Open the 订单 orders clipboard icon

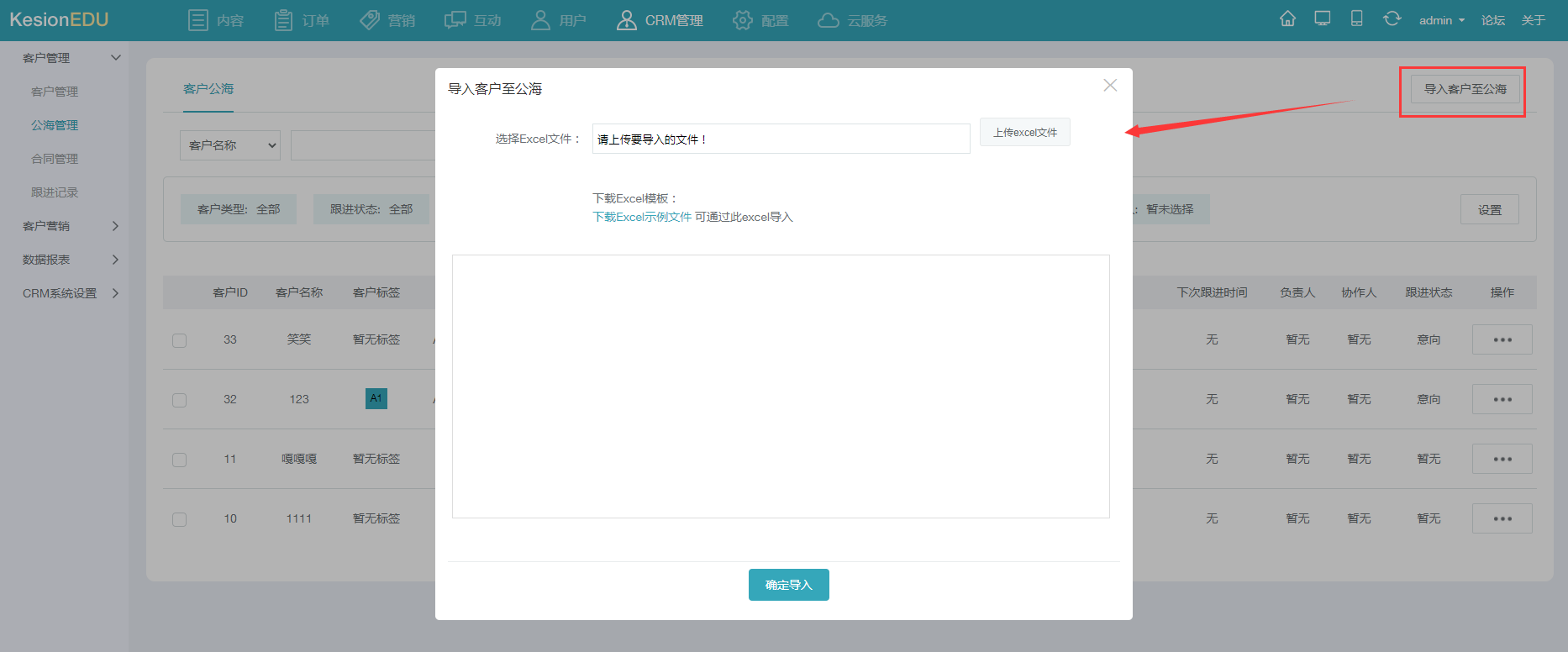[283, 20]
